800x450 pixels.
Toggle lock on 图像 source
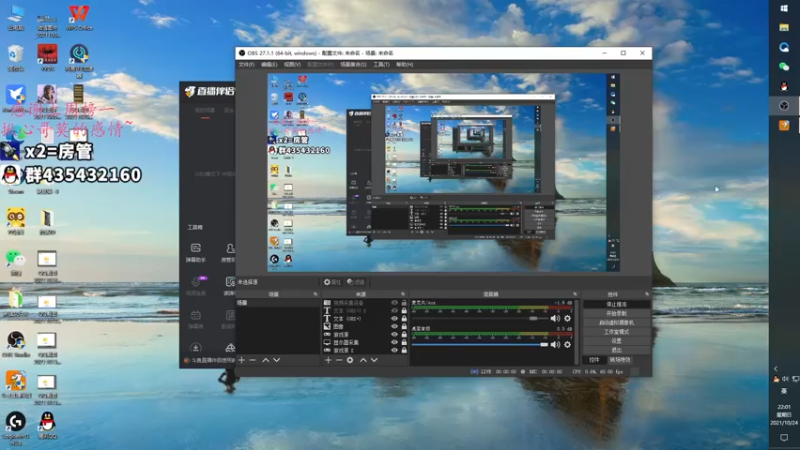pyautogui.click(x=404, y=326)
